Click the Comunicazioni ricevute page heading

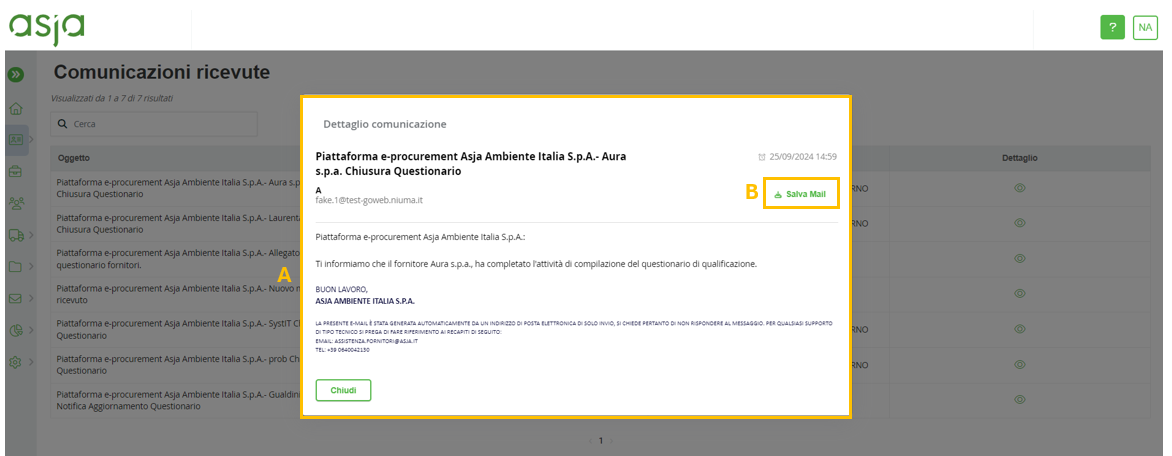161,73
